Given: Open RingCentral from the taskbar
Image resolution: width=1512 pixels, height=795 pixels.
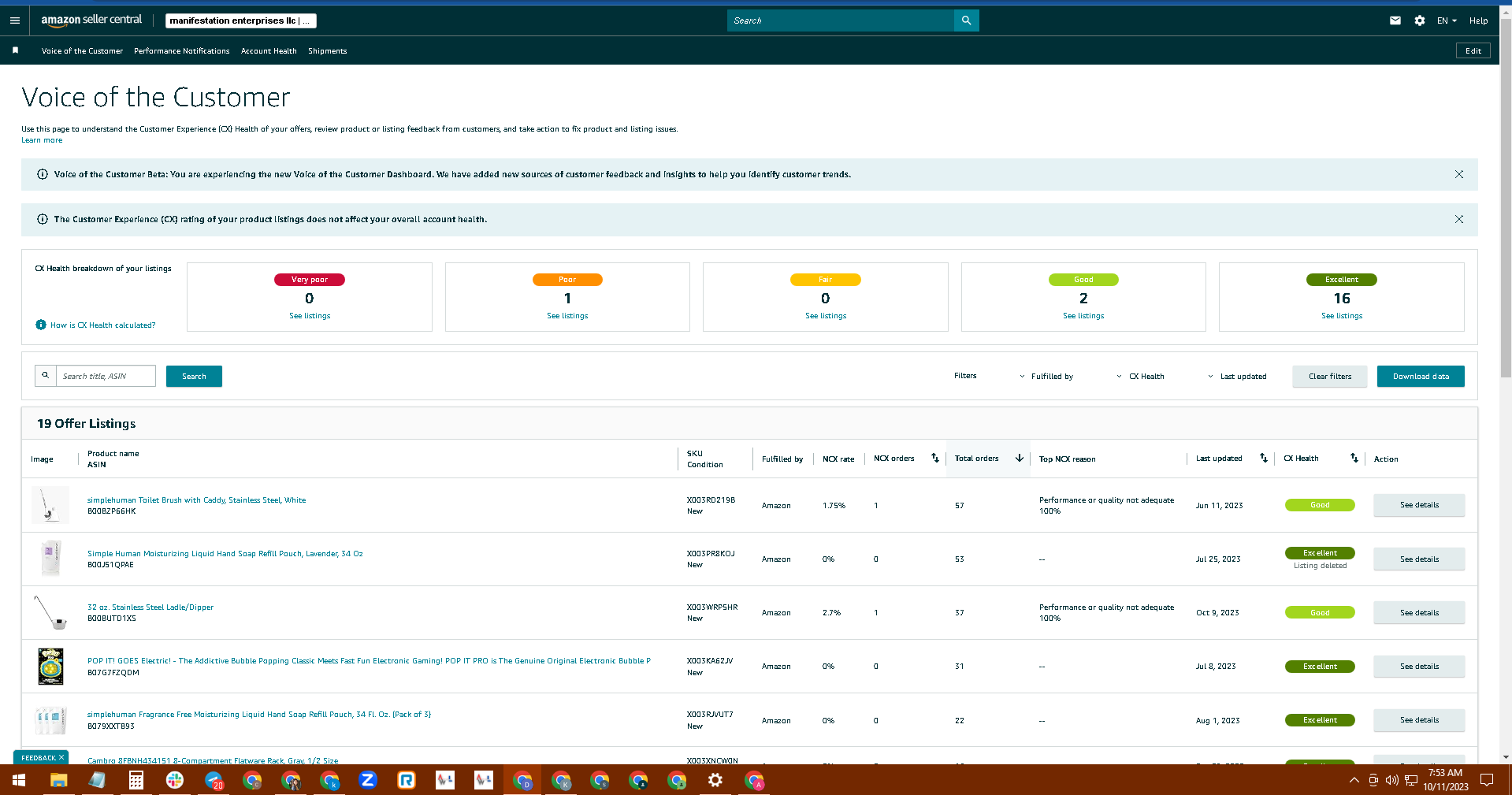Looking at the screenshot, I should click(407, 780).
